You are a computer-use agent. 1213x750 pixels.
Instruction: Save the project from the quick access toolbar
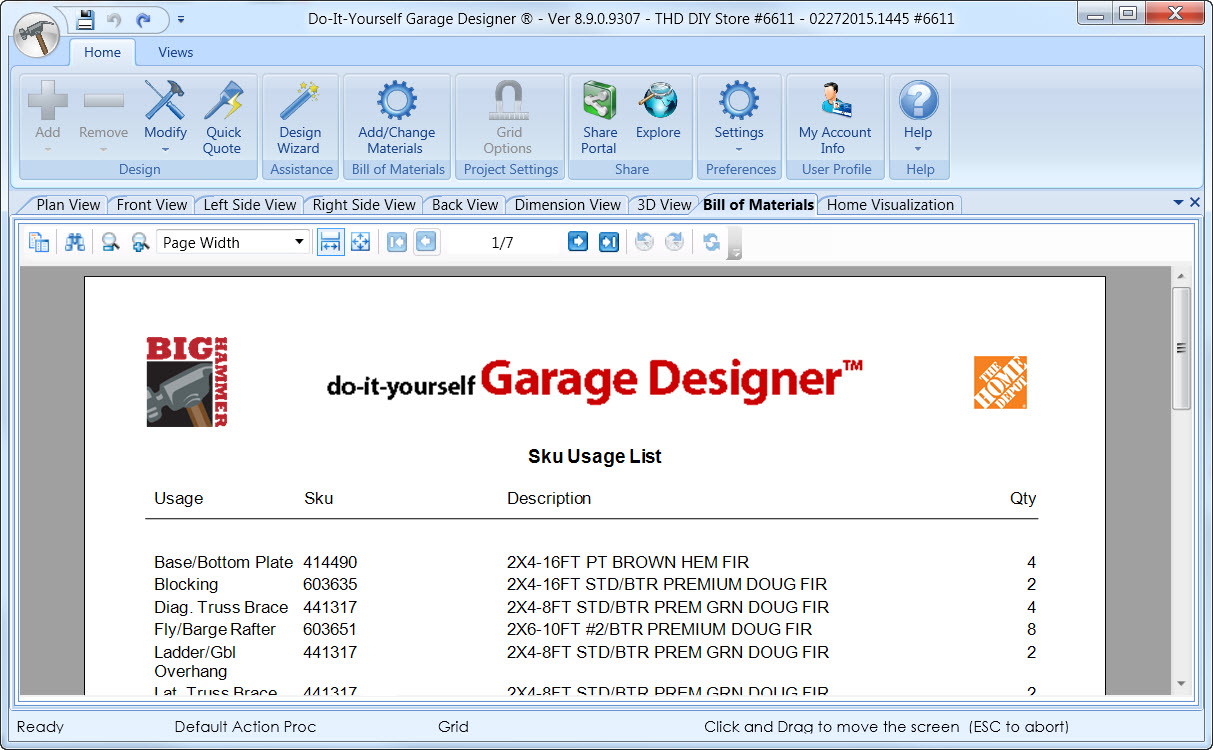coord(86,19)
